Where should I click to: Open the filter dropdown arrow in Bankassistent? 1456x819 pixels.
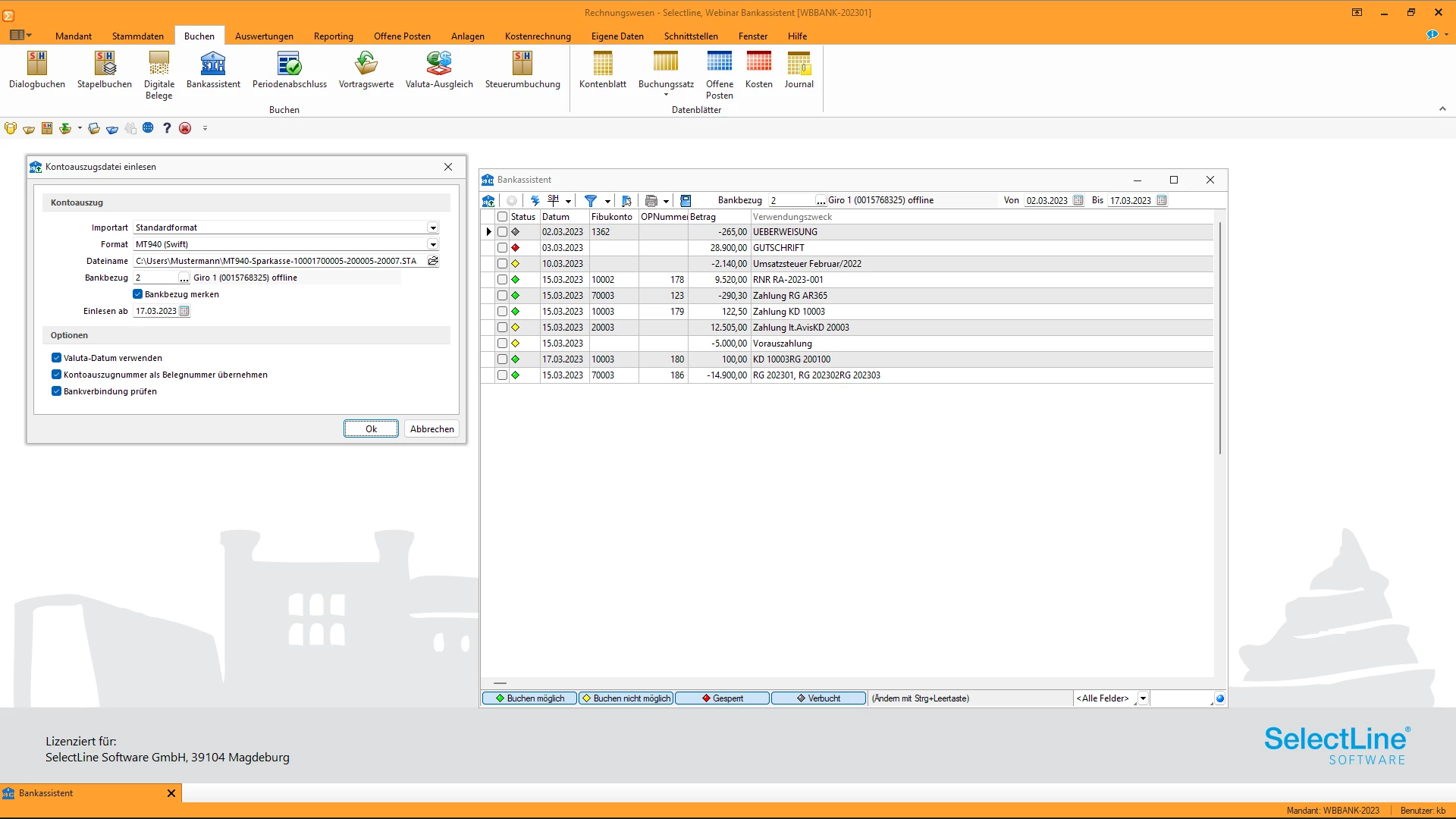tap(607, 202)
